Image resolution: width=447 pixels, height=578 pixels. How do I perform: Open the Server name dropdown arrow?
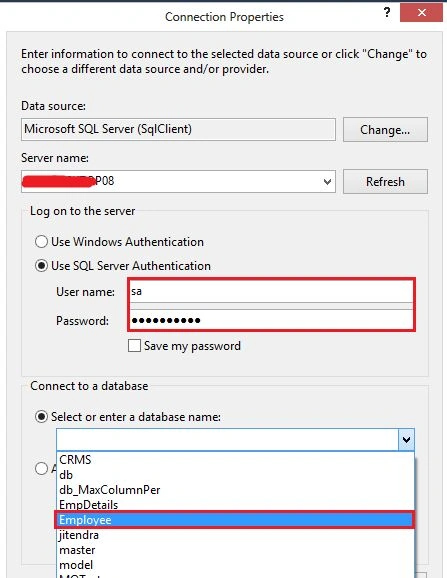[327, 182]
